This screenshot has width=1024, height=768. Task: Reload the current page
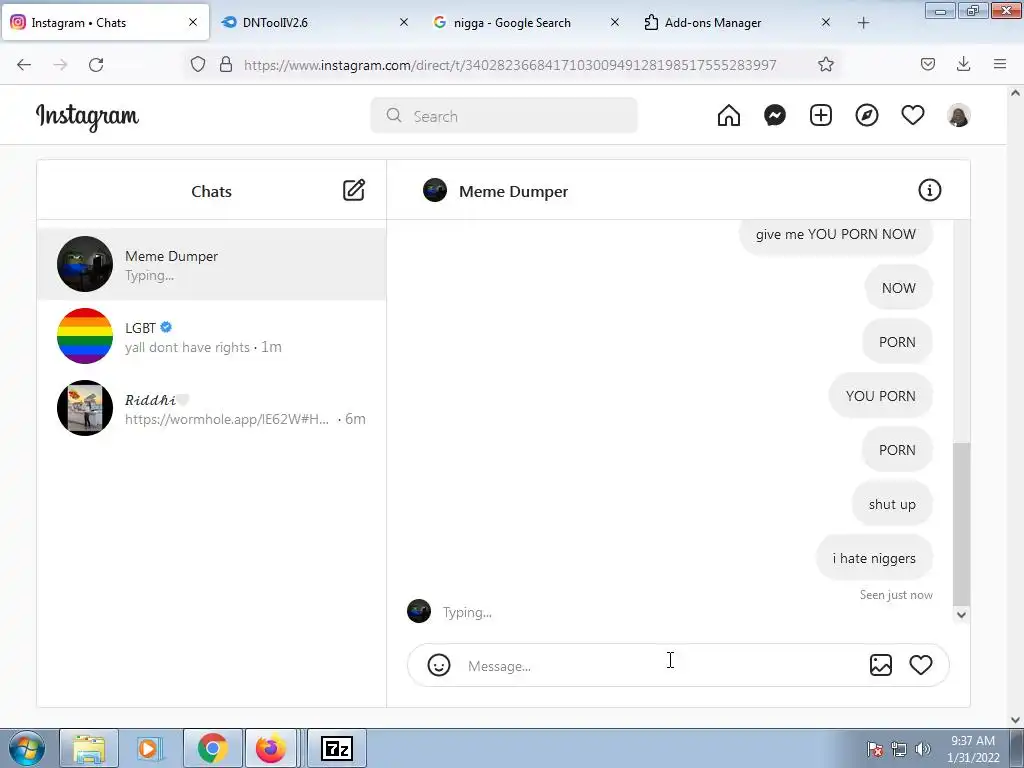coord(96,65)
